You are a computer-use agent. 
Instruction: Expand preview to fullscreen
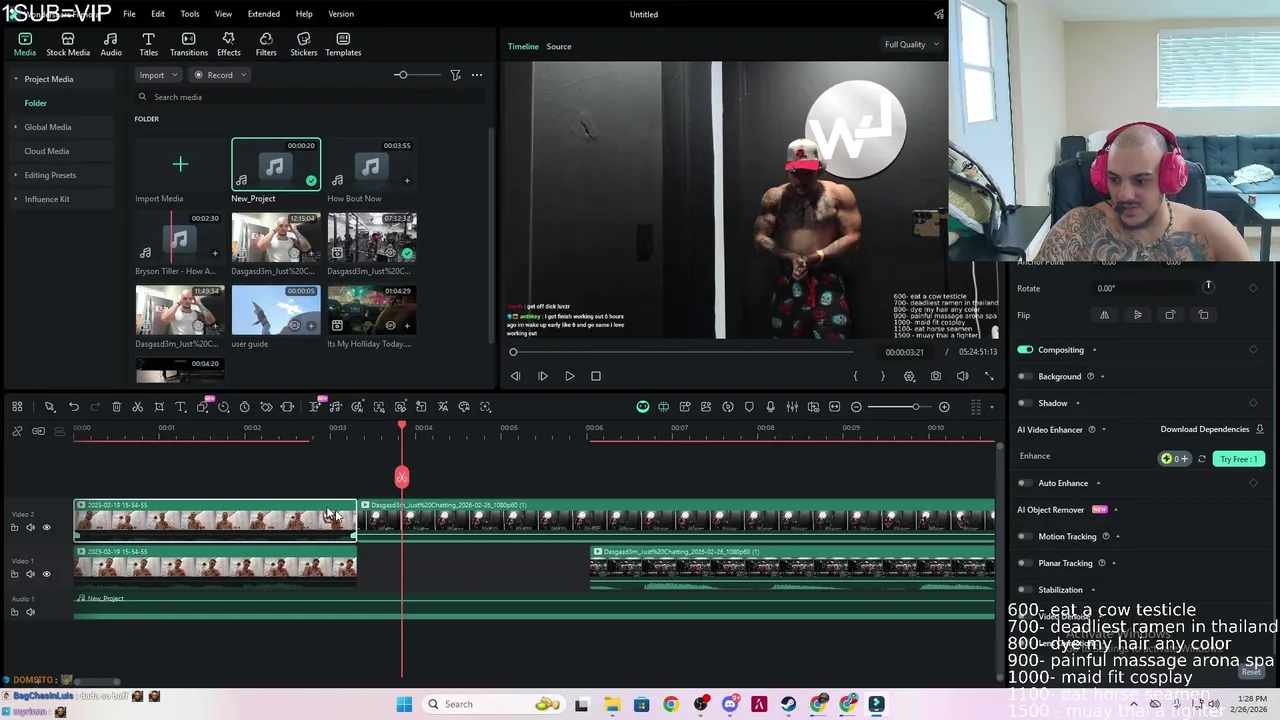point(989,376)
